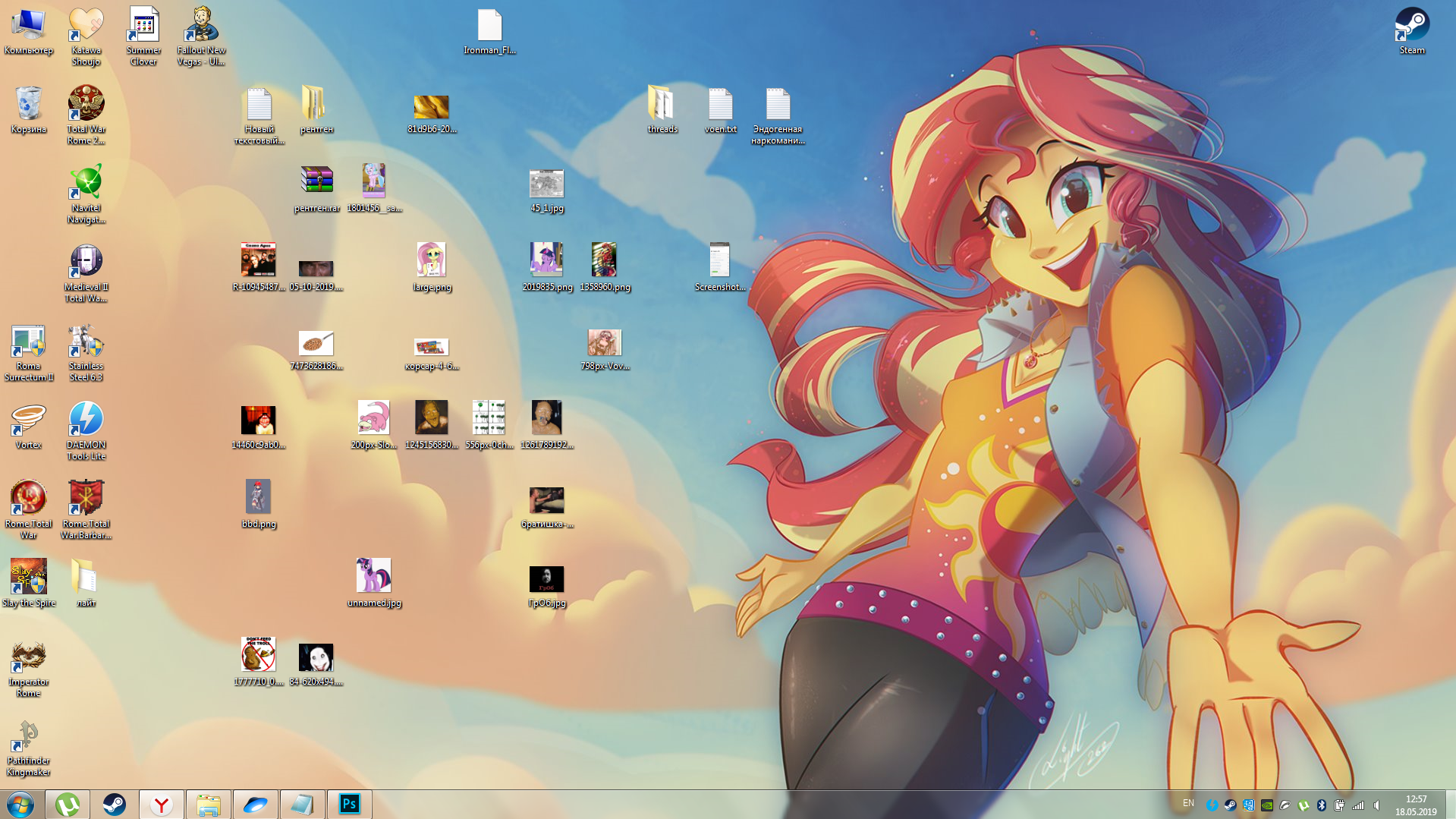Click the EN language indicator
The height and width of the screenshot is (819, 1456).
pyautogui.click(x=1188, y=804)
